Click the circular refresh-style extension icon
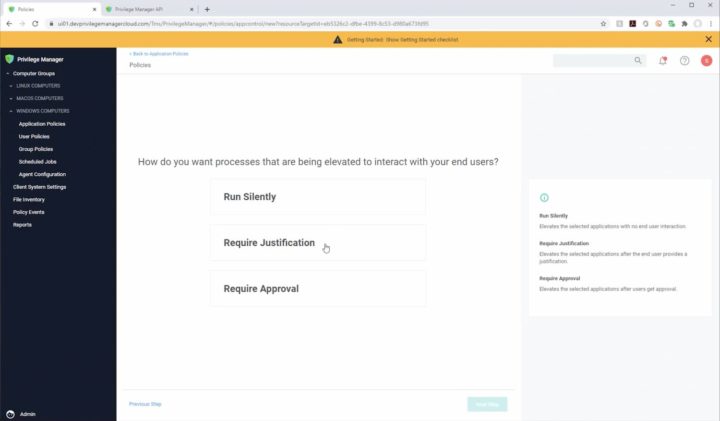 point(646,23)
